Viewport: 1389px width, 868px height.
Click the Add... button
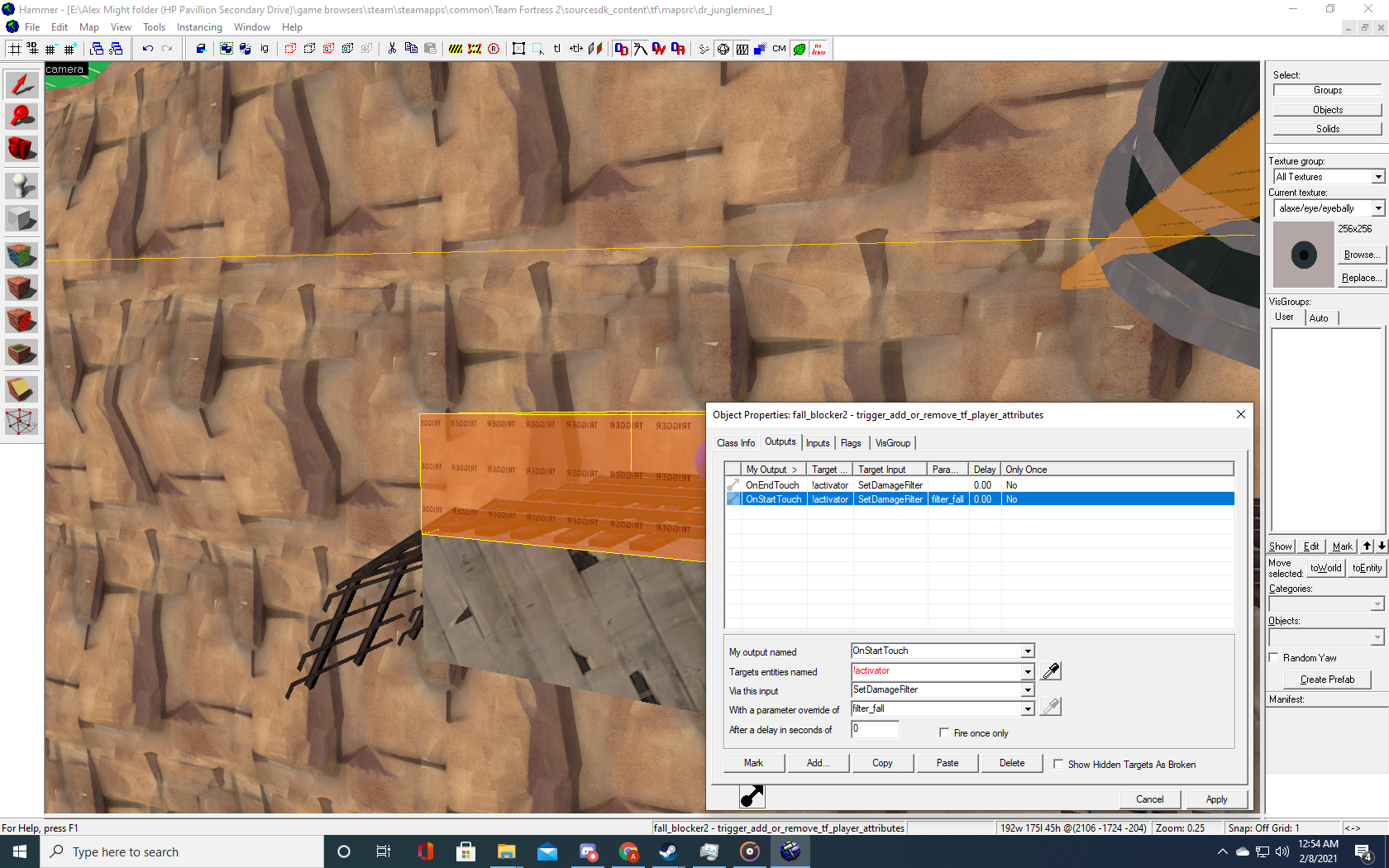pos(818,763)
